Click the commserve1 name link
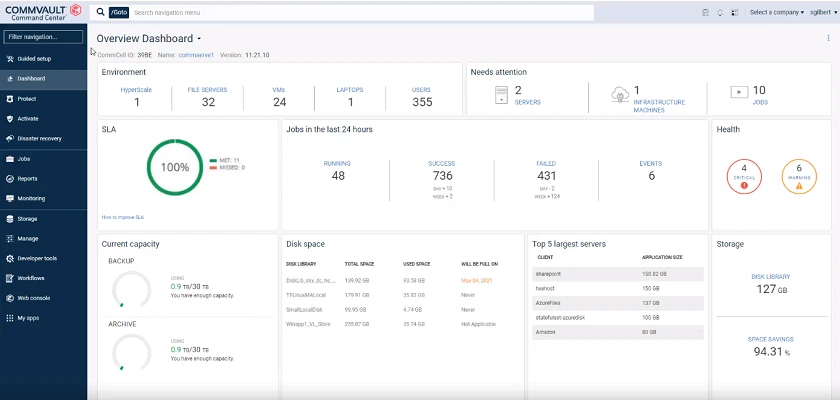Viewport: 840px width, 400px height. (196, 55)
